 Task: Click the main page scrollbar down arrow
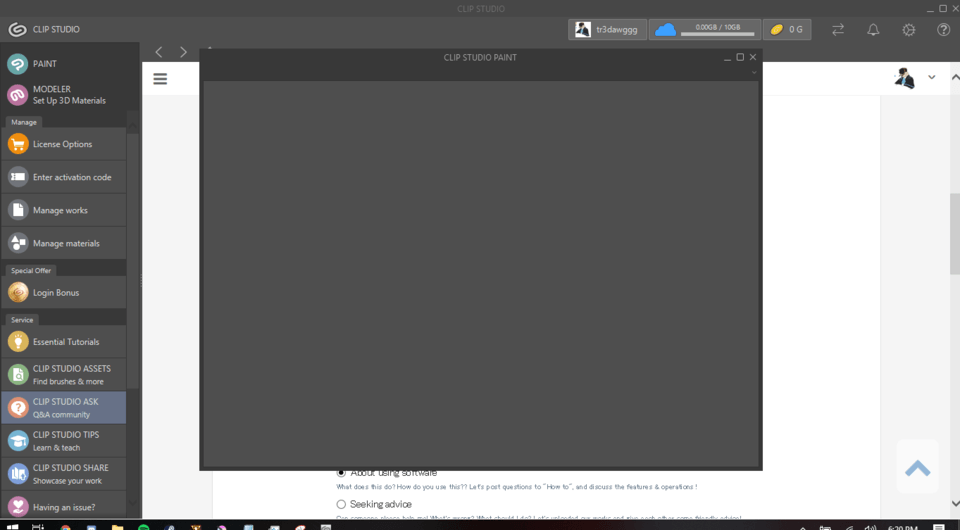click(955, 503)
